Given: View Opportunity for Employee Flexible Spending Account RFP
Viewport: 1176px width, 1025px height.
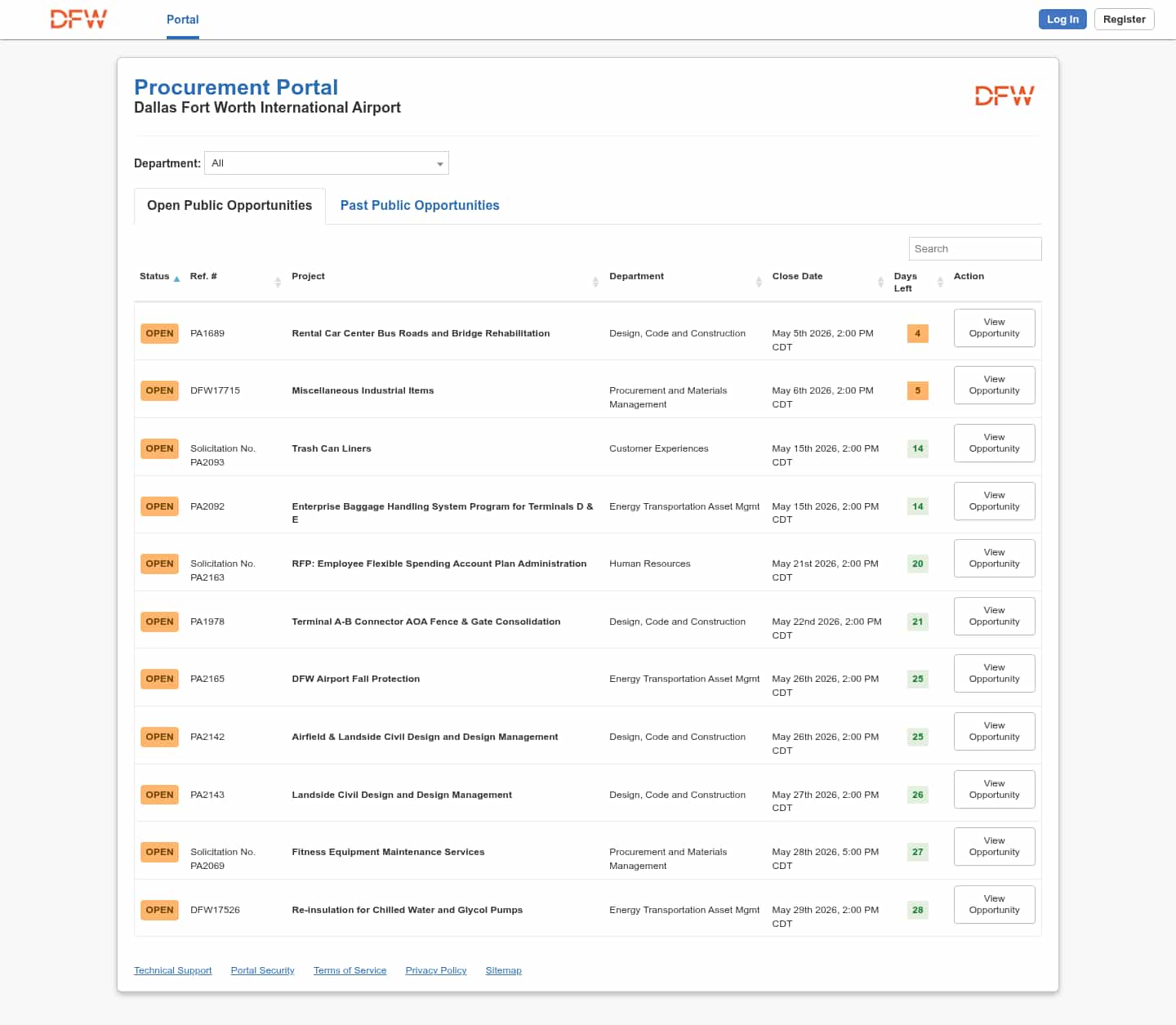Looking at the screenshot, I should tap(995, 558).
